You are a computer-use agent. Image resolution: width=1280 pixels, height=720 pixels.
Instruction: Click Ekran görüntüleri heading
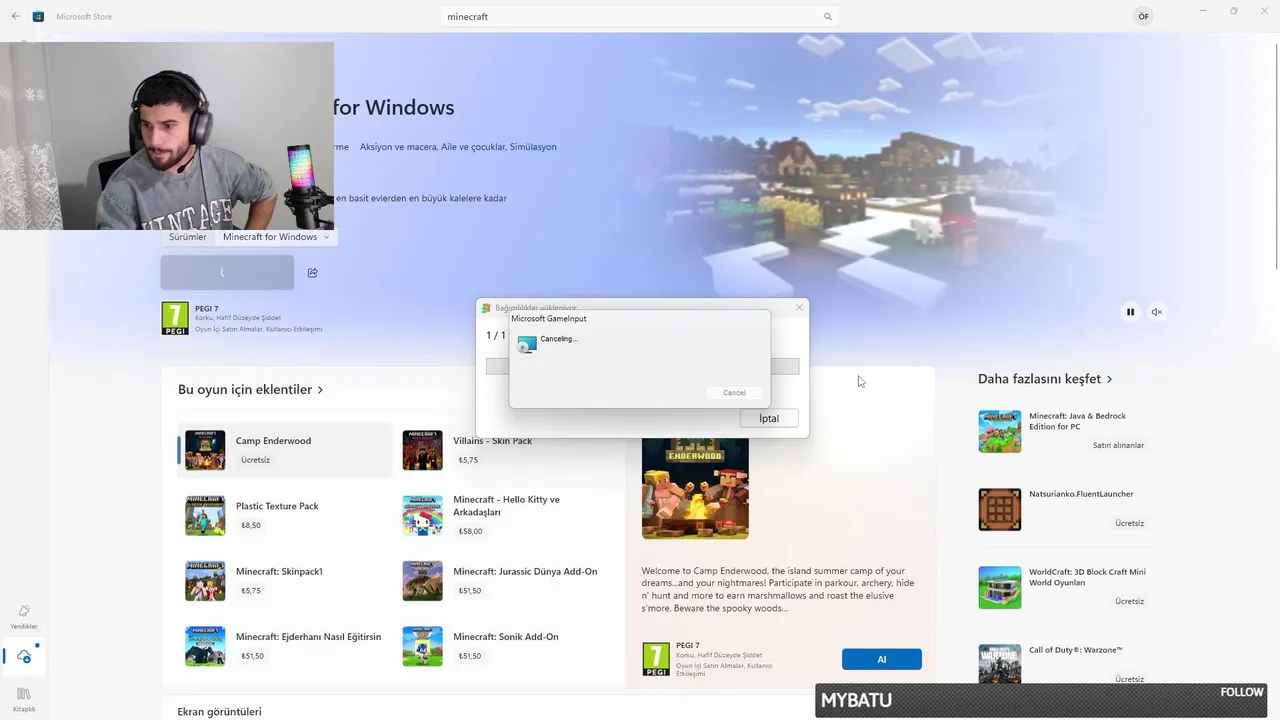219,712
